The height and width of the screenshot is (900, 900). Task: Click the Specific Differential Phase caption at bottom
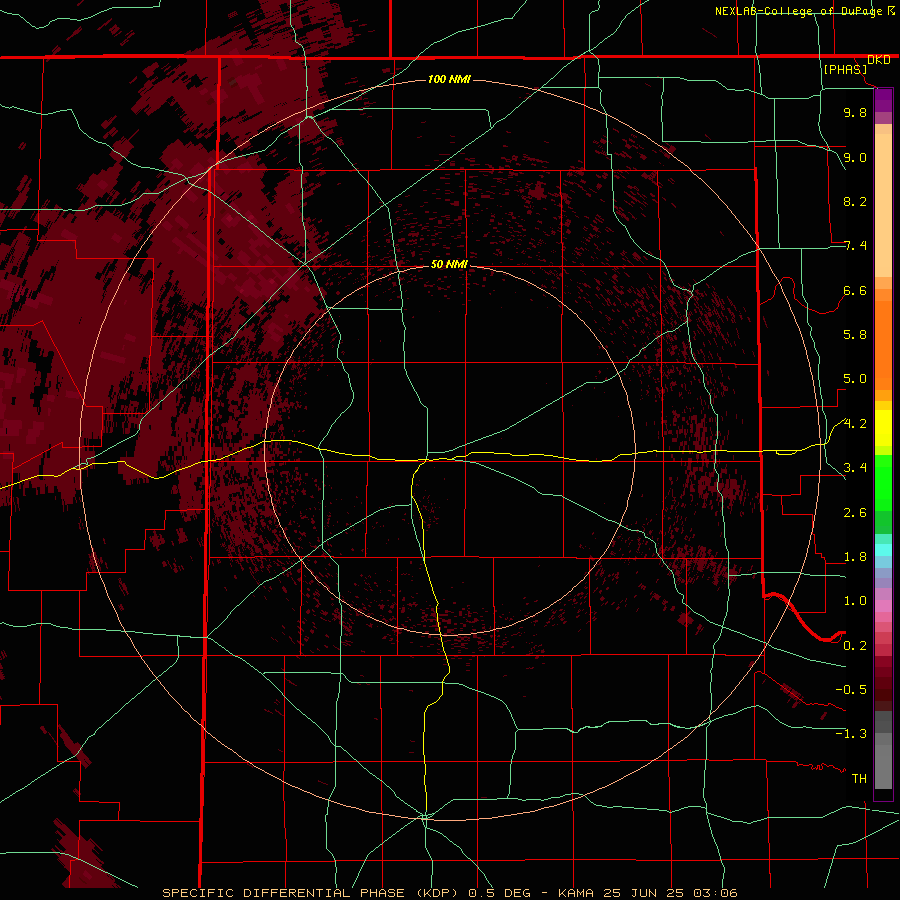(x=449, y=893)
